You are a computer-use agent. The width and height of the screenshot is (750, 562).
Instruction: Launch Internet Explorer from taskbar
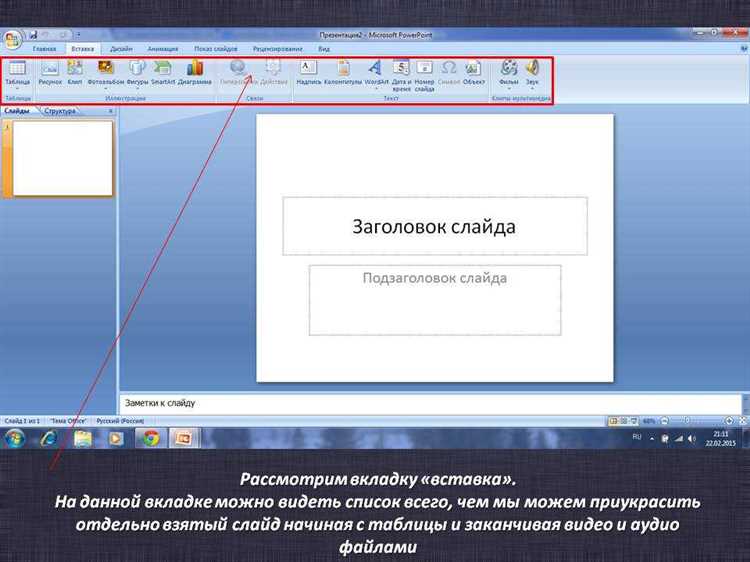click(x=49, y=438)
